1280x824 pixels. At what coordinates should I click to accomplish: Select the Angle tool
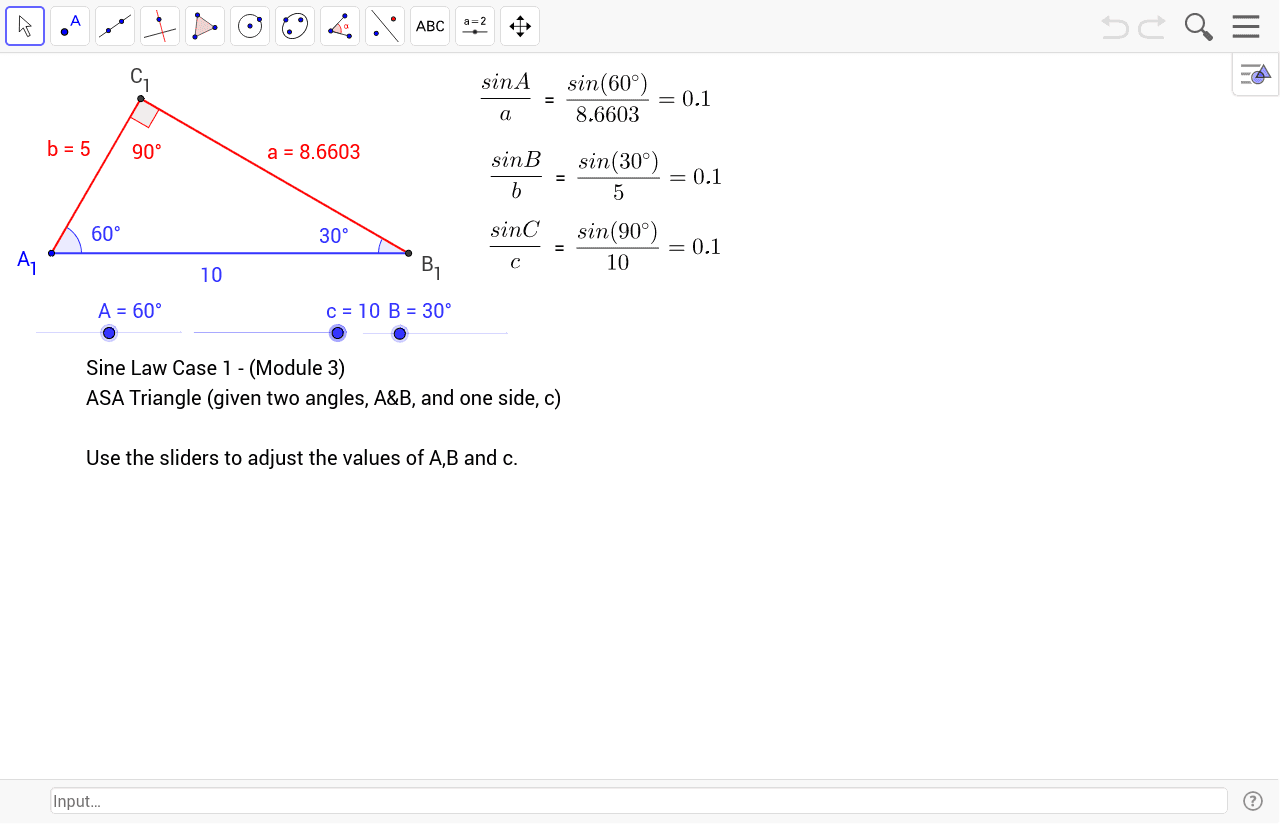point(340,26)
